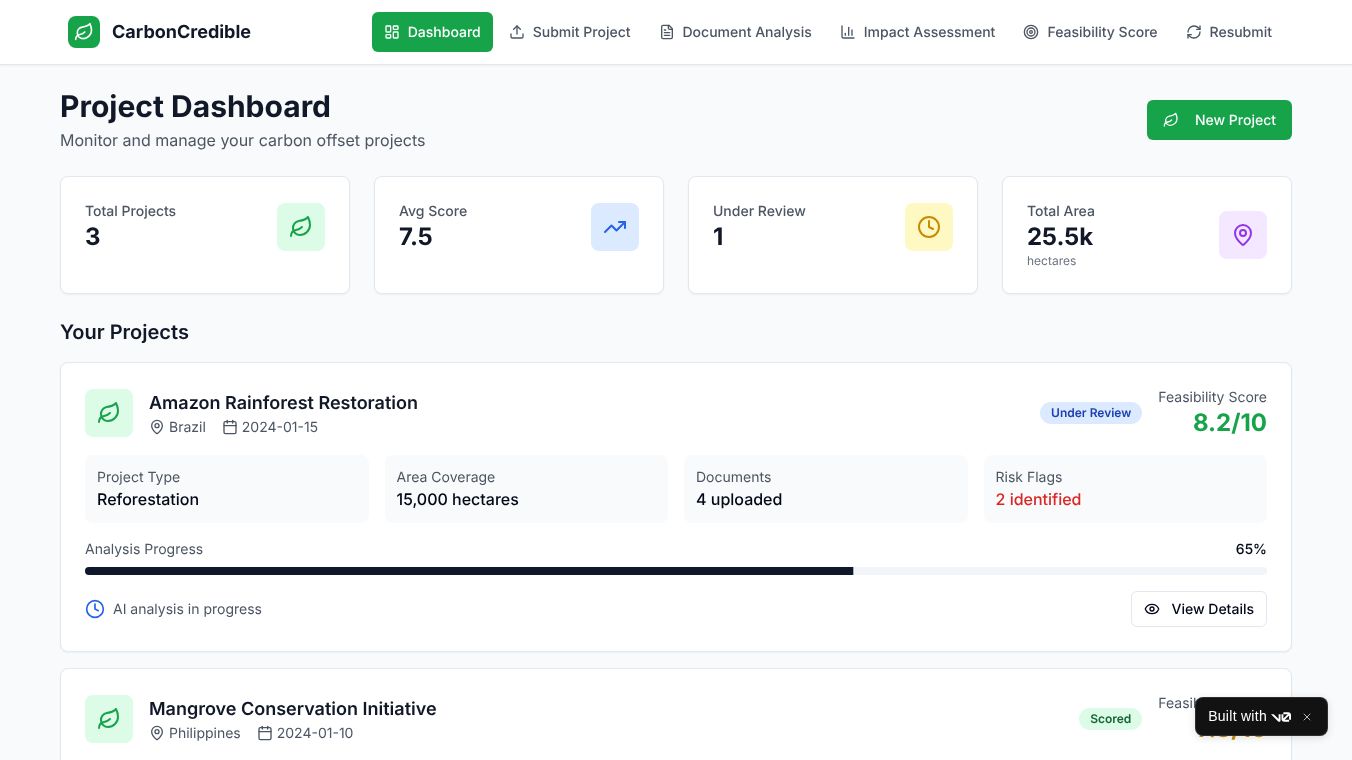Click the Avg Score trending arrow icon

pos(615,227)
